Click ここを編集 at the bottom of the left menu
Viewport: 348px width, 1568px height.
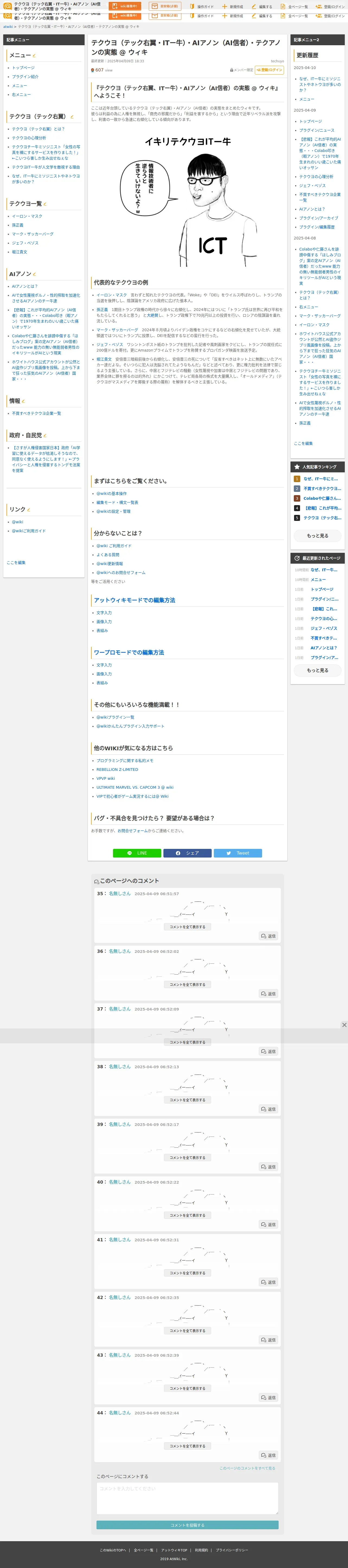[16, 562]
